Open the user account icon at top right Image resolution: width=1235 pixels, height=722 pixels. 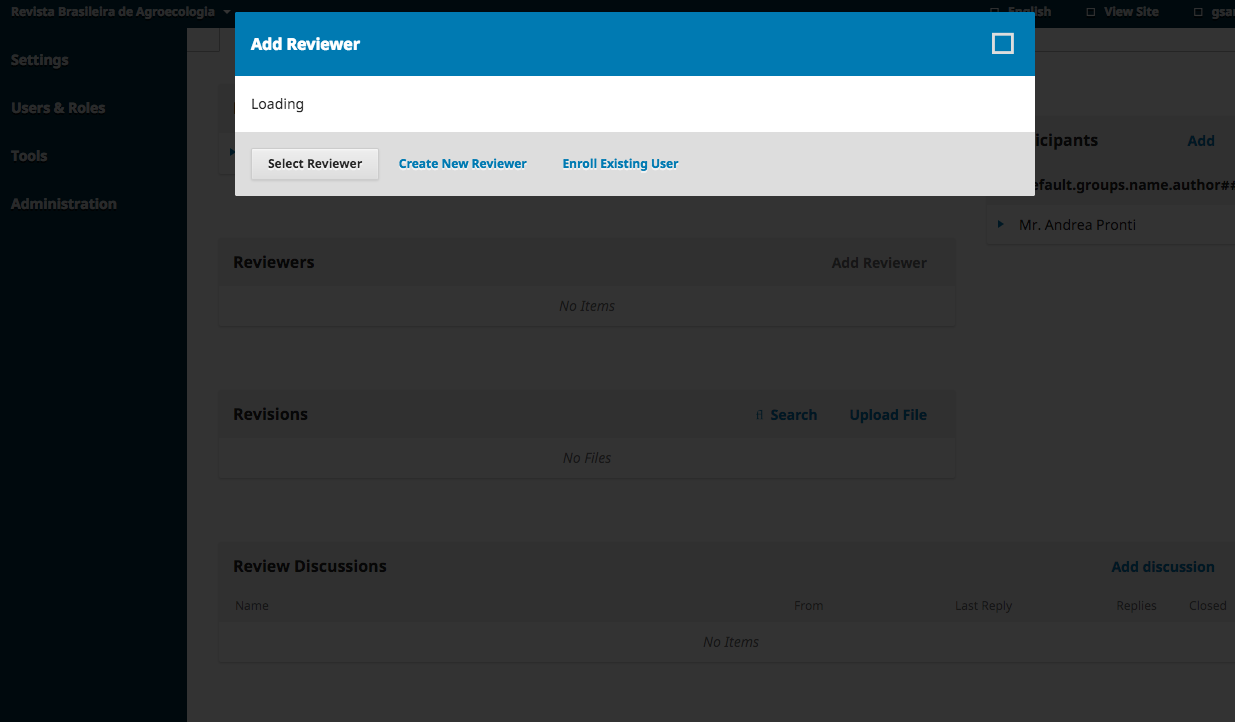[1198, 12]
